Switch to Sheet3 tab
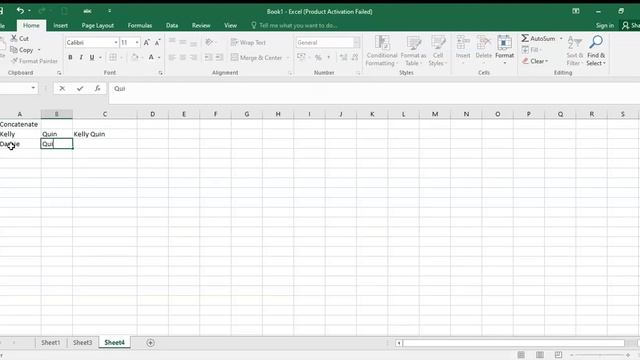 click(x=82, y=342)
